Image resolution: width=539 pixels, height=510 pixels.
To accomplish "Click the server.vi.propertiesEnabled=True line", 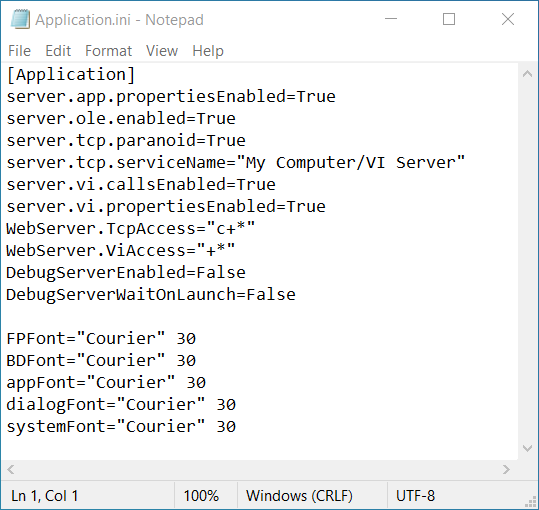I will (x=166, y=207).
